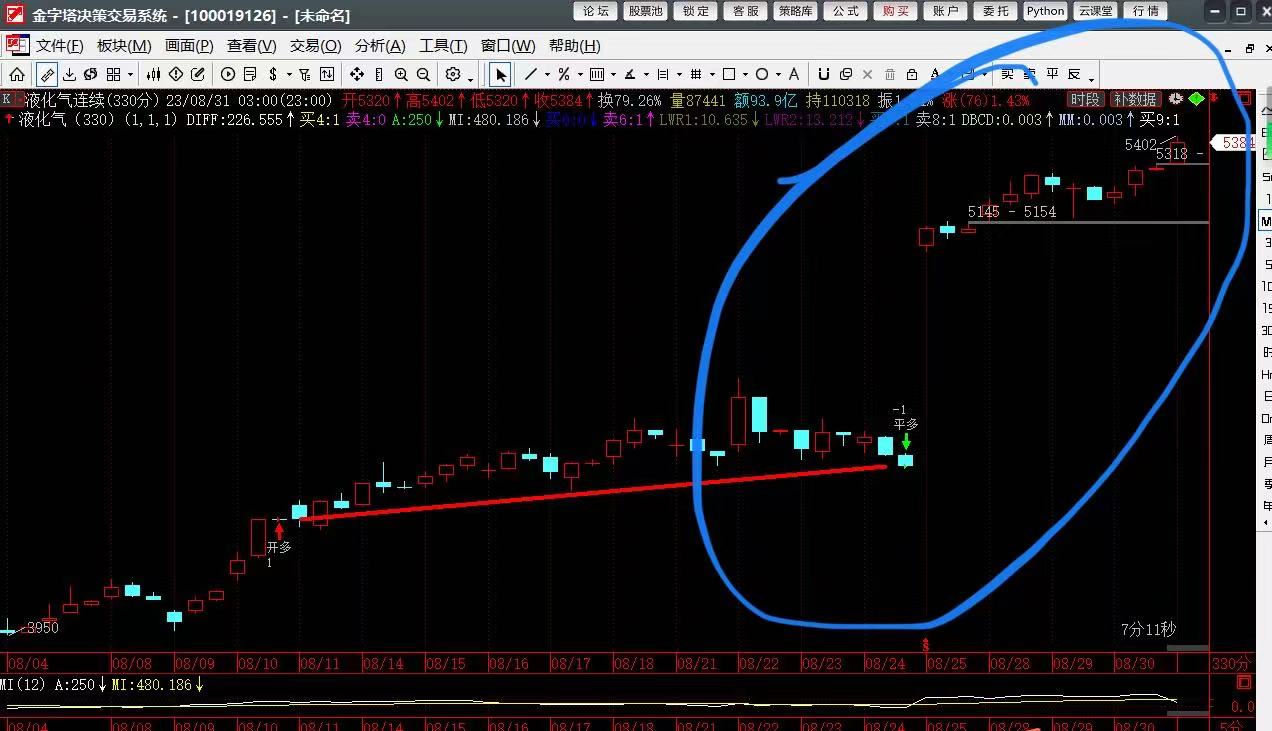
Task: Click the 策略库 title bar button
Action: click(795, 11)
